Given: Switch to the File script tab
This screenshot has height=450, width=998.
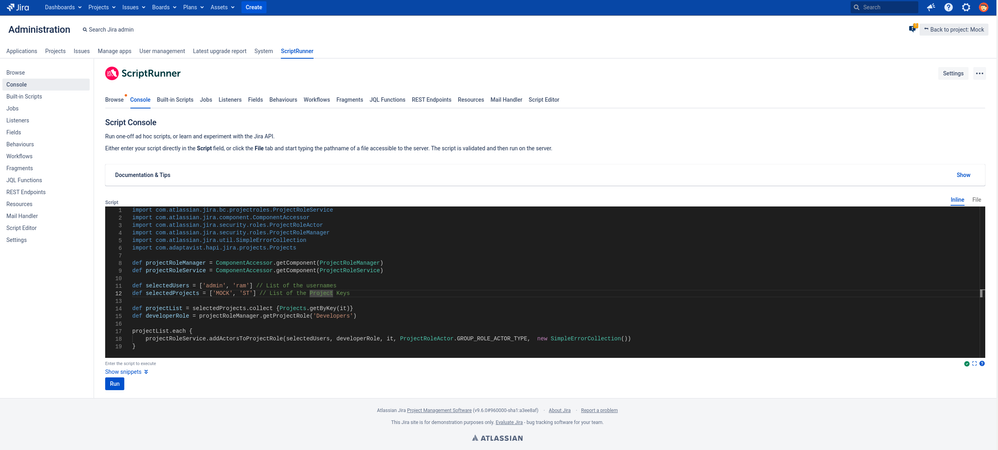Looking at the screenshot, I should [976, 200].
